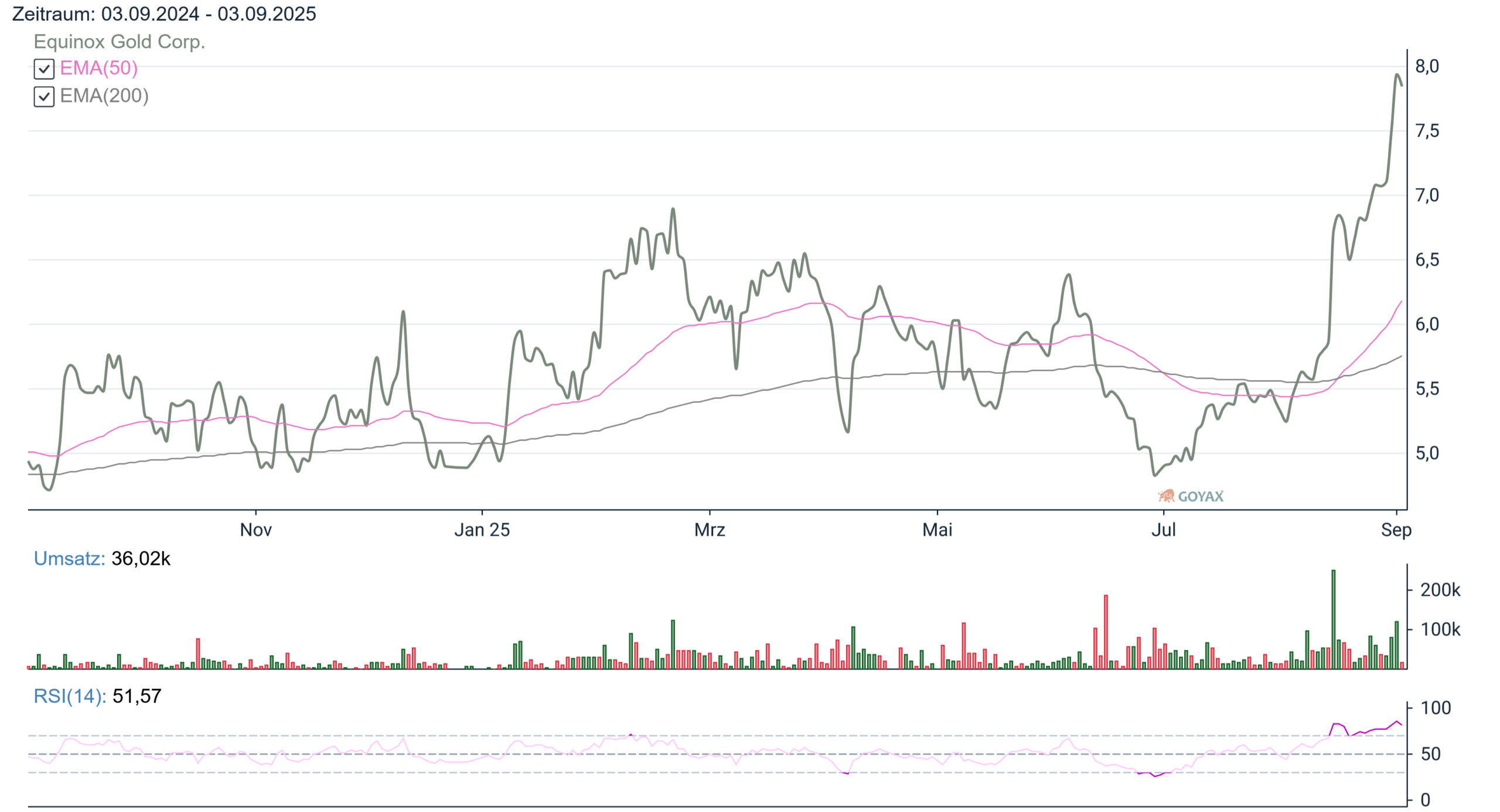Click the Equinox Gold Corp. title
1500x812 pixels.
coord(120,42)
